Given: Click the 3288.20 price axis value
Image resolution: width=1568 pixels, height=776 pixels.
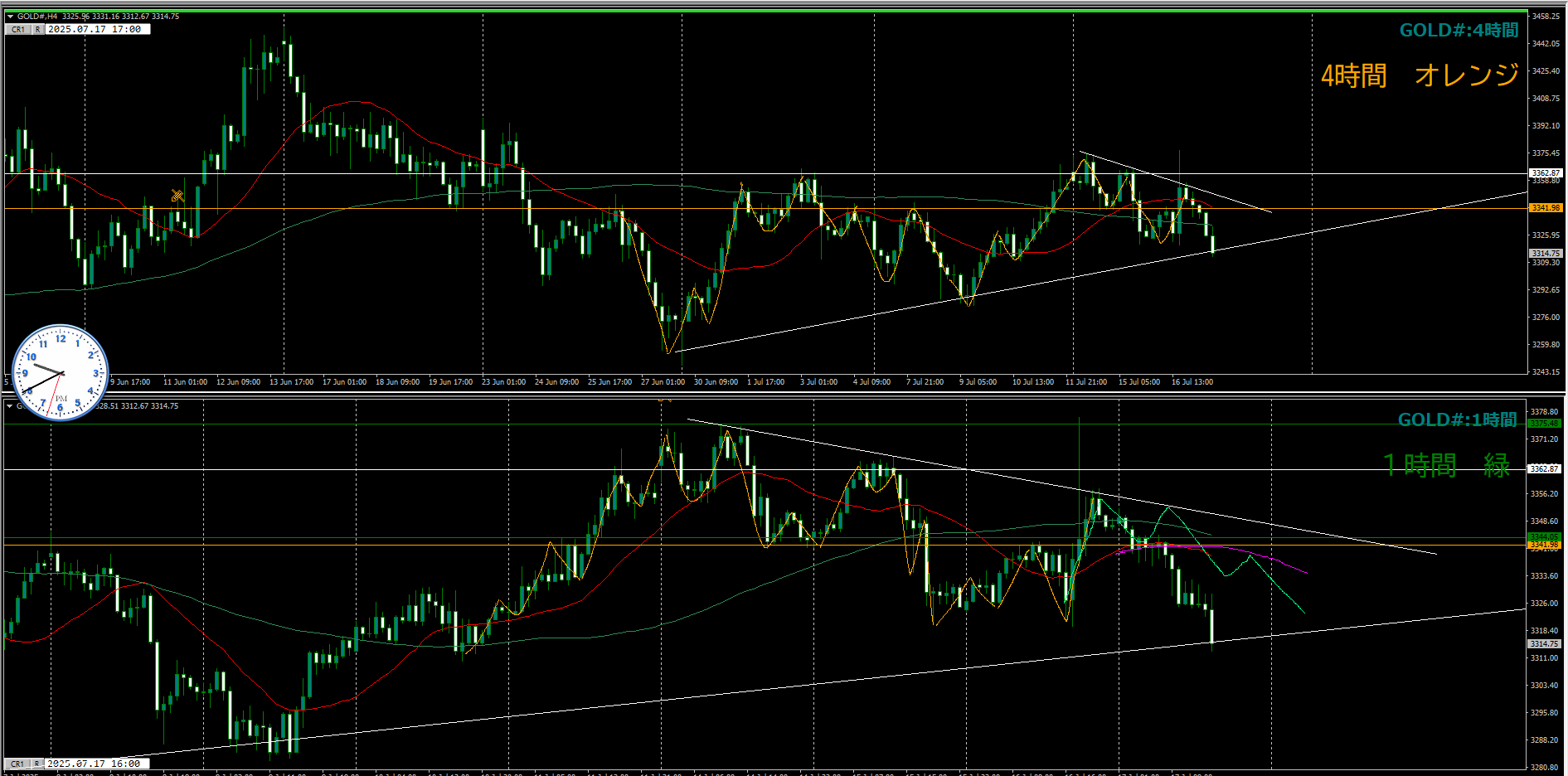Looking at the screenshot, I should (1544, 740).
